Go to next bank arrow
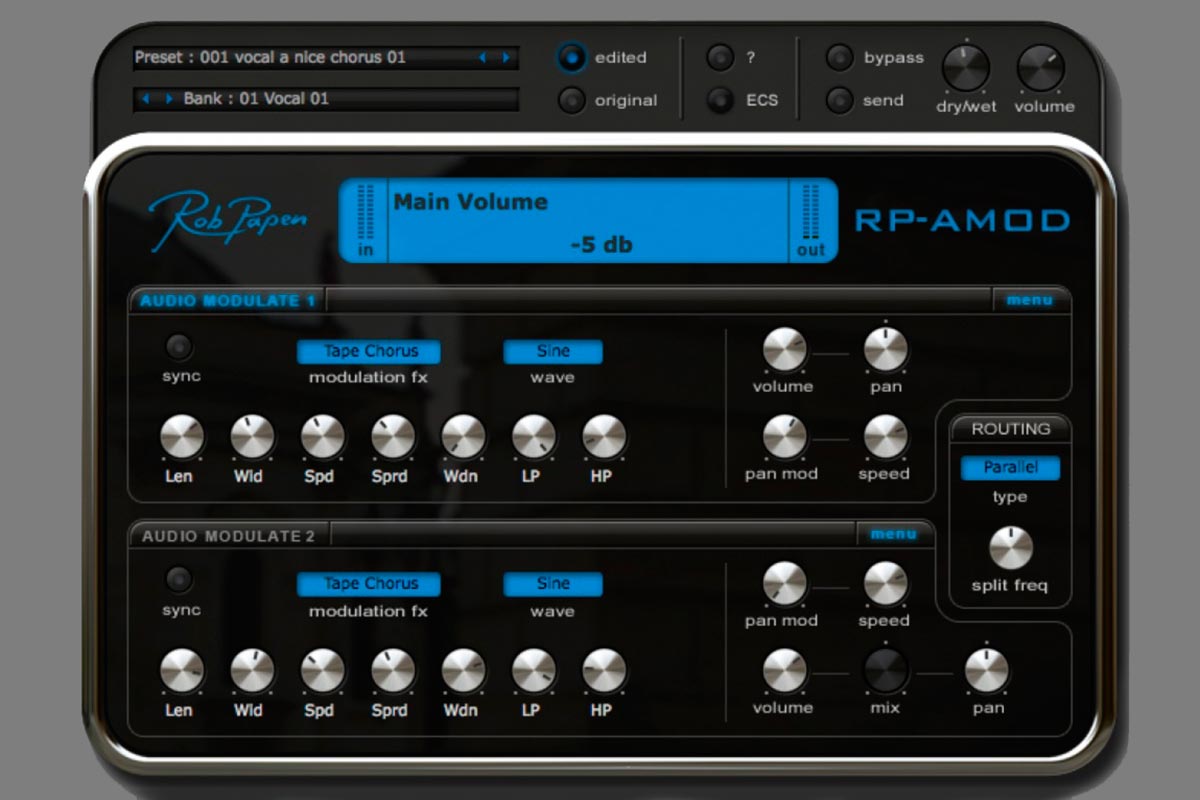This screenshot has width=1200, height=800. tap(168, 99)
